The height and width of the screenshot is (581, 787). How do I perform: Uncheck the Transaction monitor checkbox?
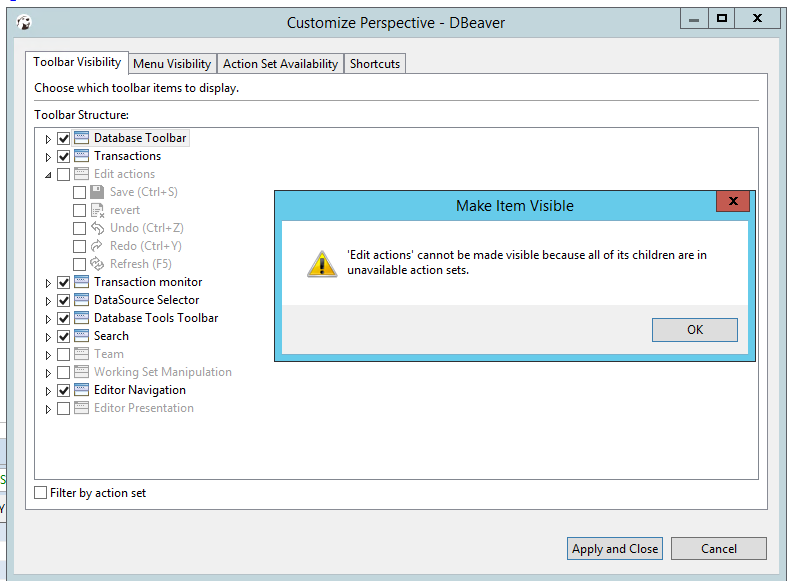tap(63, 283)
